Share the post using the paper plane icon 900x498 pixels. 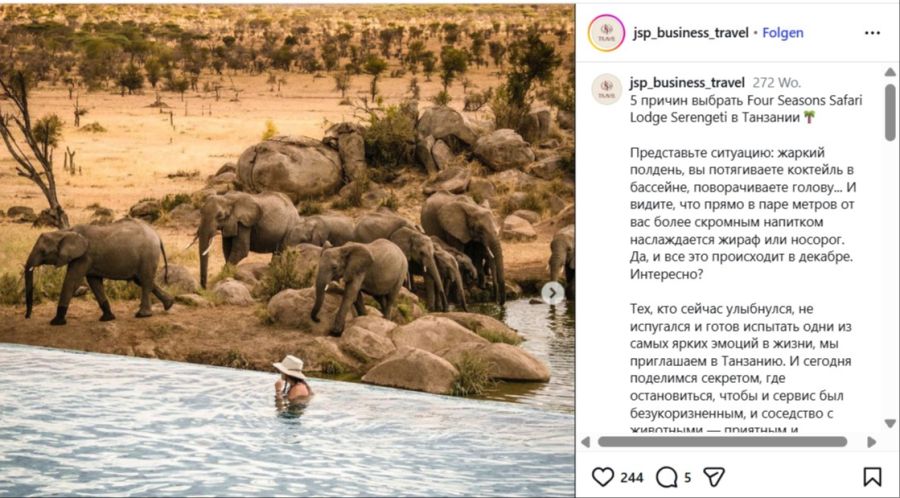coord(713,477)
